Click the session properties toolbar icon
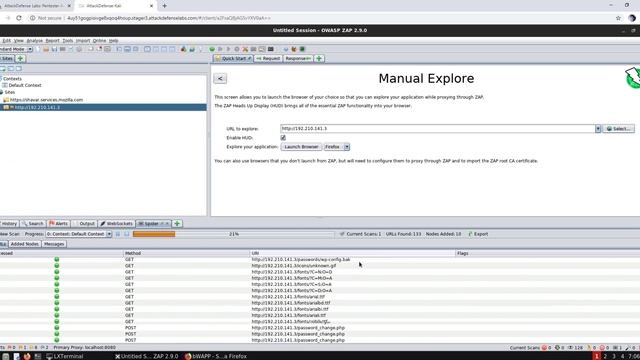Screen dimensions: 640x360 [71, 49]
